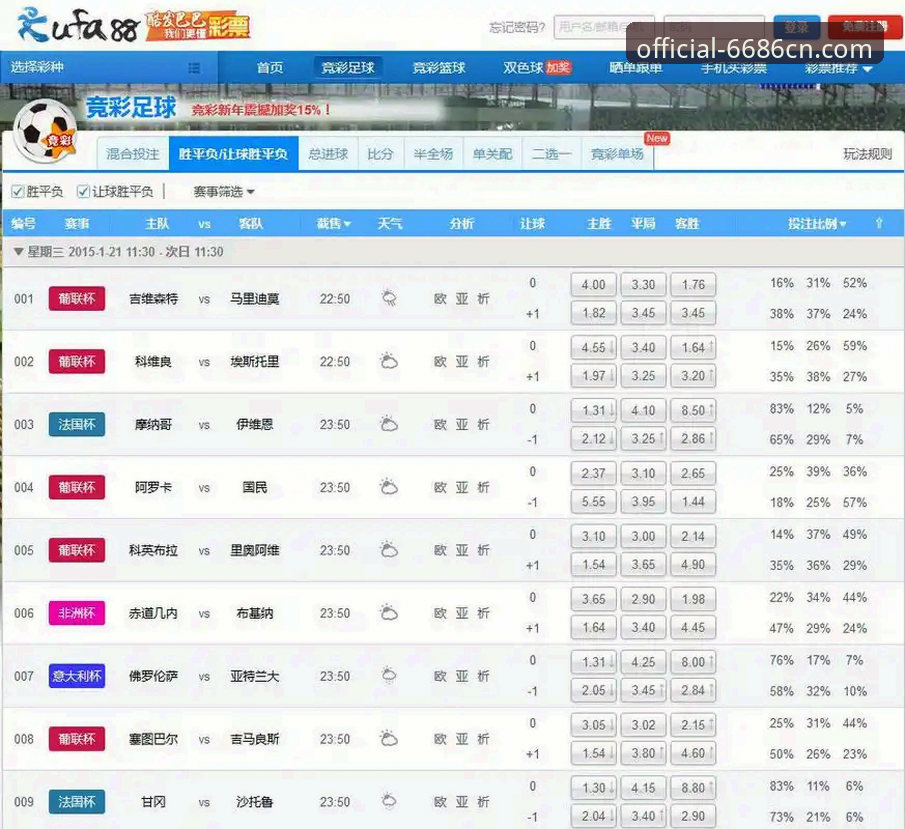Click the 胜平负/让球胜平负 active tab
This screenshot has width=905, height=829.
(233, 154)
